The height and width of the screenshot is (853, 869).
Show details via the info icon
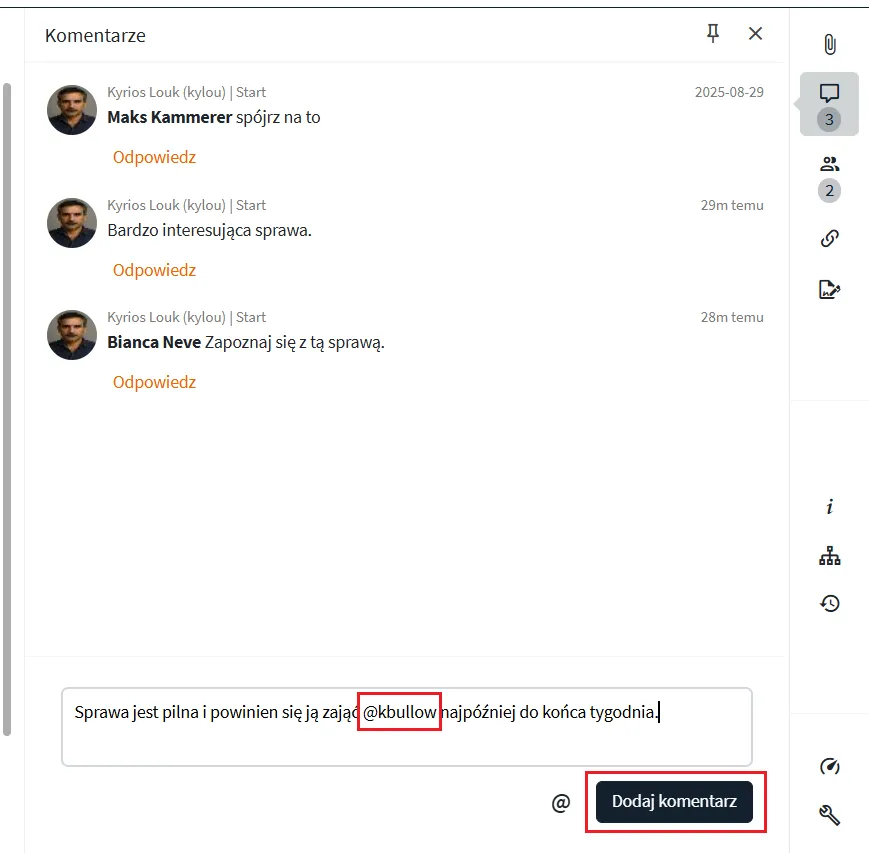pos(830,507)
